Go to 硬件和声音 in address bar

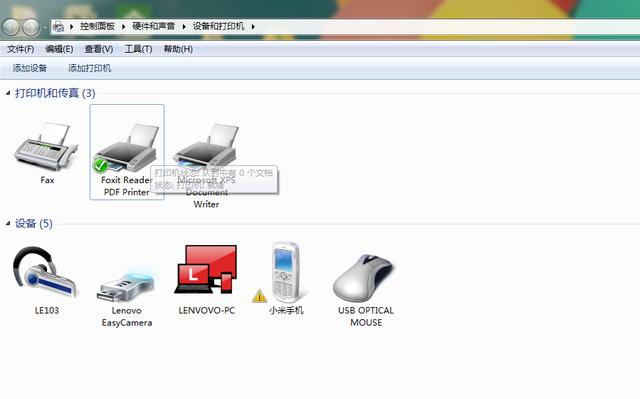153,27
